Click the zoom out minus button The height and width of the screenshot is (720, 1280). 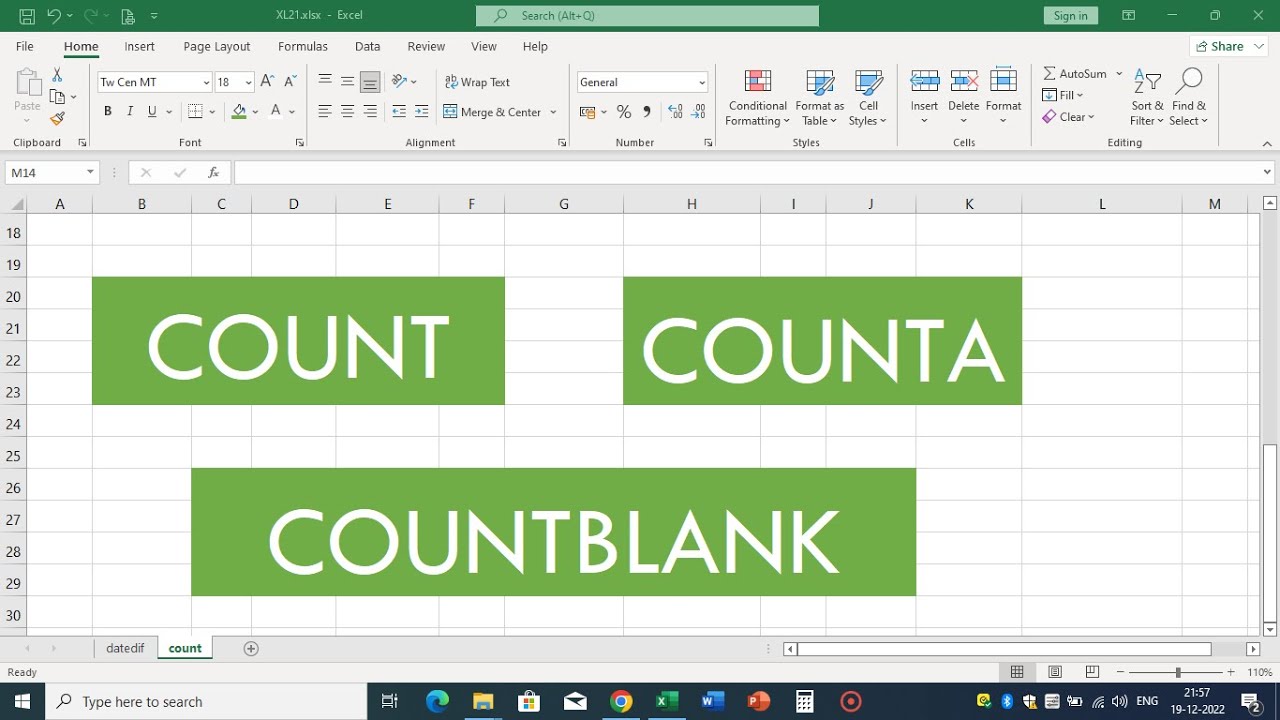click(x=1121, y=673)
